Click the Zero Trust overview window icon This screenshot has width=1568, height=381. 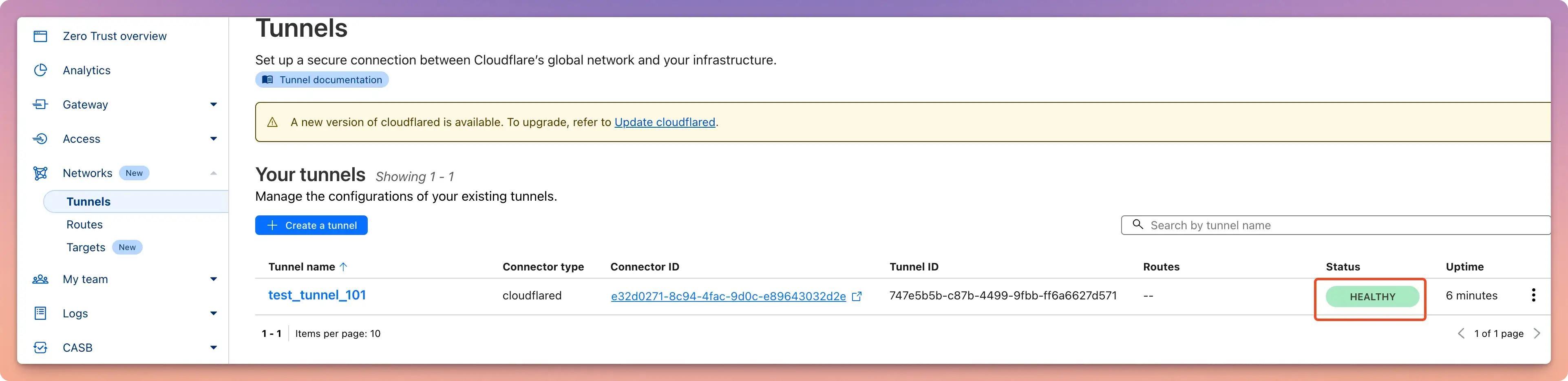tap(40, 36)
